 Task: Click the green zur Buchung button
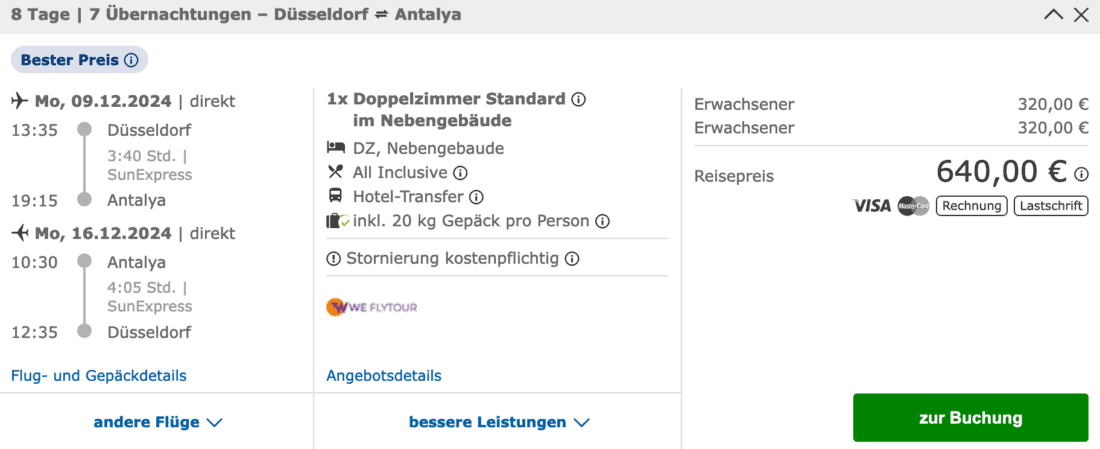coord(970,418)
